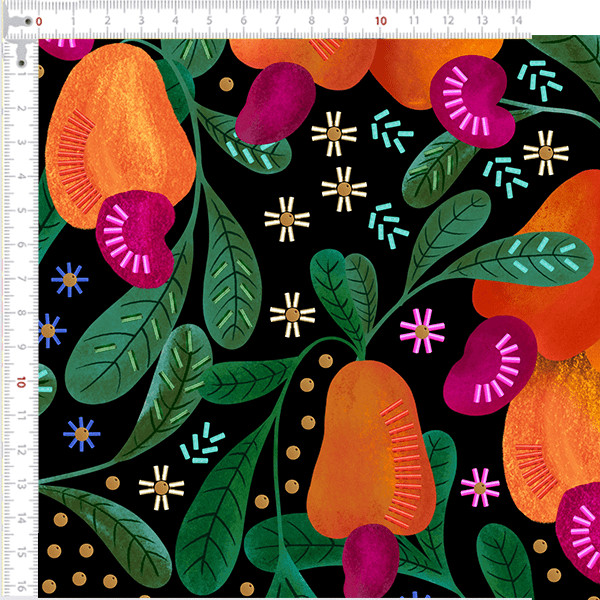Click the 16 mark on the left ruler
The width and height of the screenshot is (600, 600).
[x=21, y=585]
